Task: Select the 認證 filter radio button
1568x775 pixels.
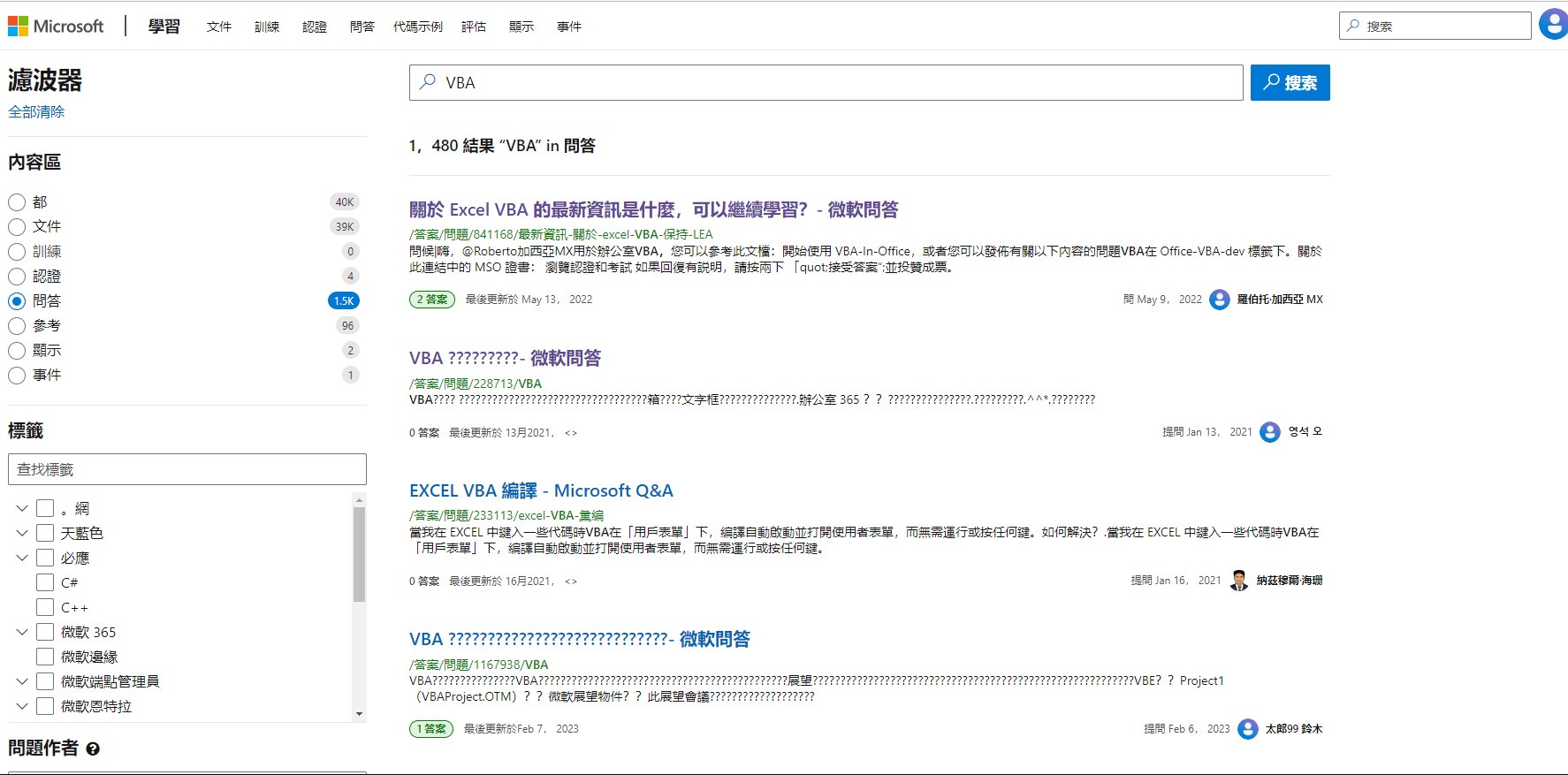Action: (x=17, y=277)
